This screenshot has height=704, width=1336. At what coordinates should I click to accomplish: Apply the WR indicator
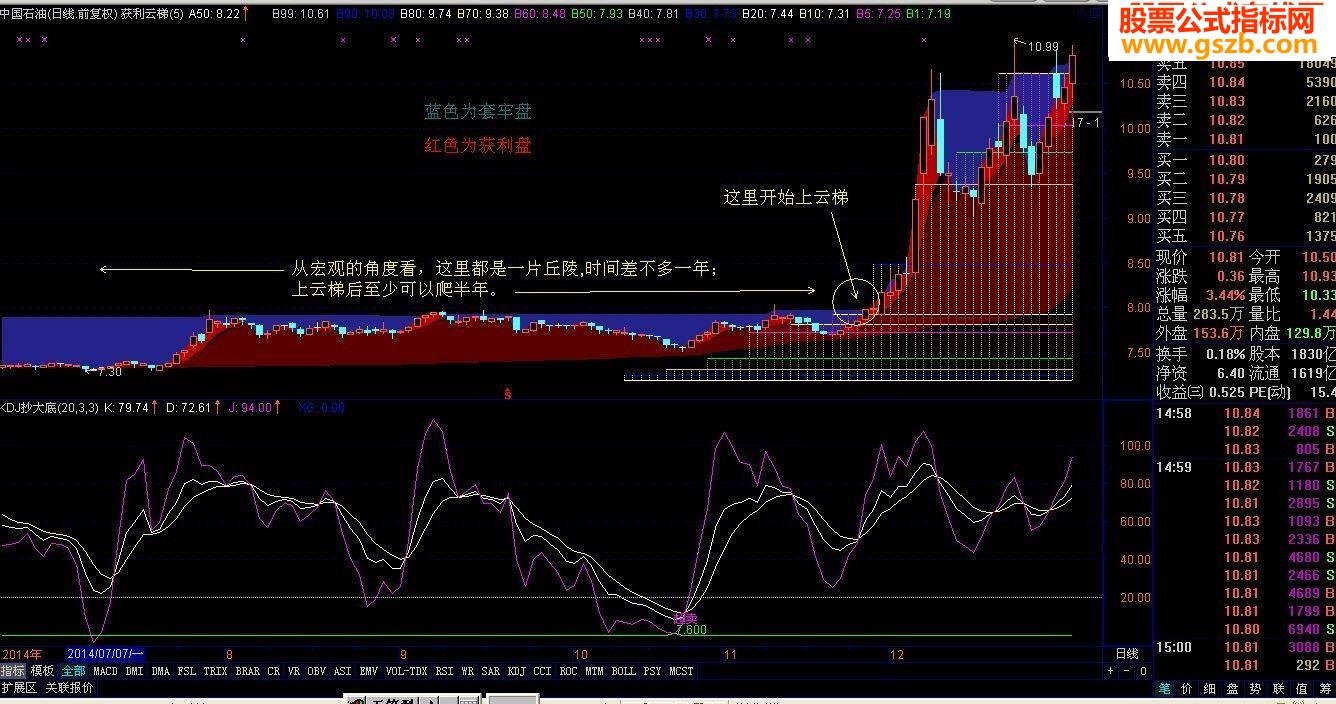pyautogui.click(x=468, y=671)
